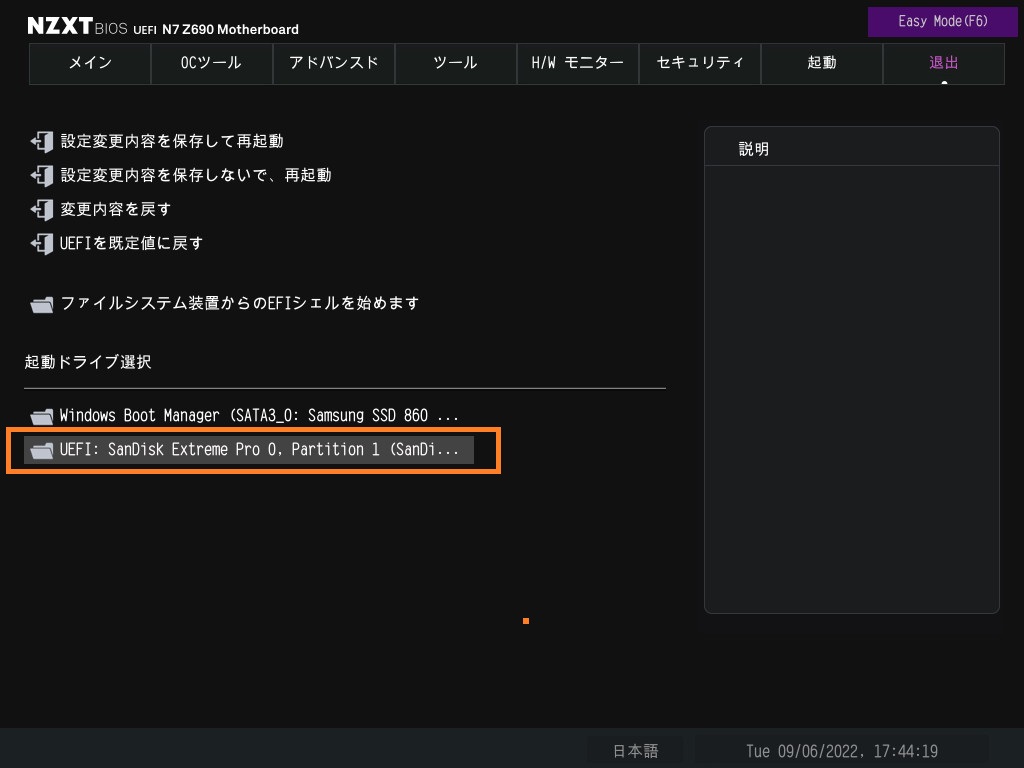The image size is (1024, 768).
Task: Click exit icon beside UEFIを既定値に戻す
Action: (x=42, y=243)
